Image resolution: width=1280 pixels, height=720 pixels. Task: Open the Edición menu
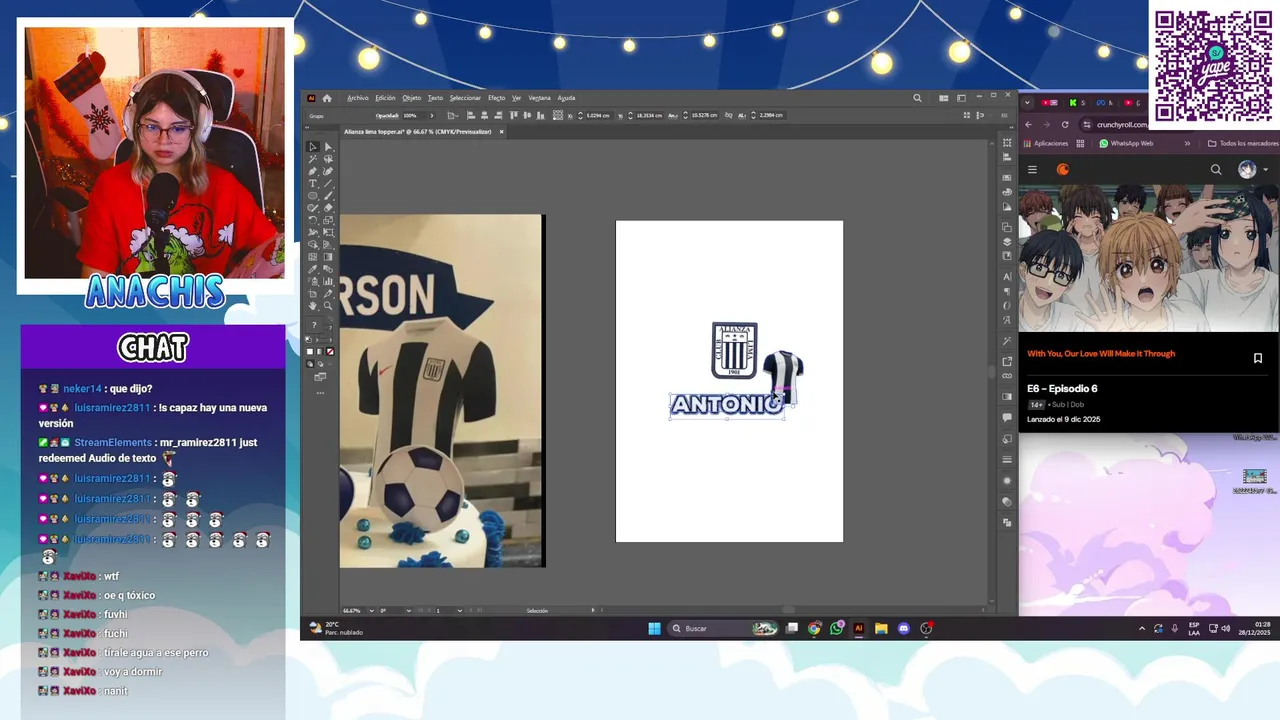pos(385,98)
